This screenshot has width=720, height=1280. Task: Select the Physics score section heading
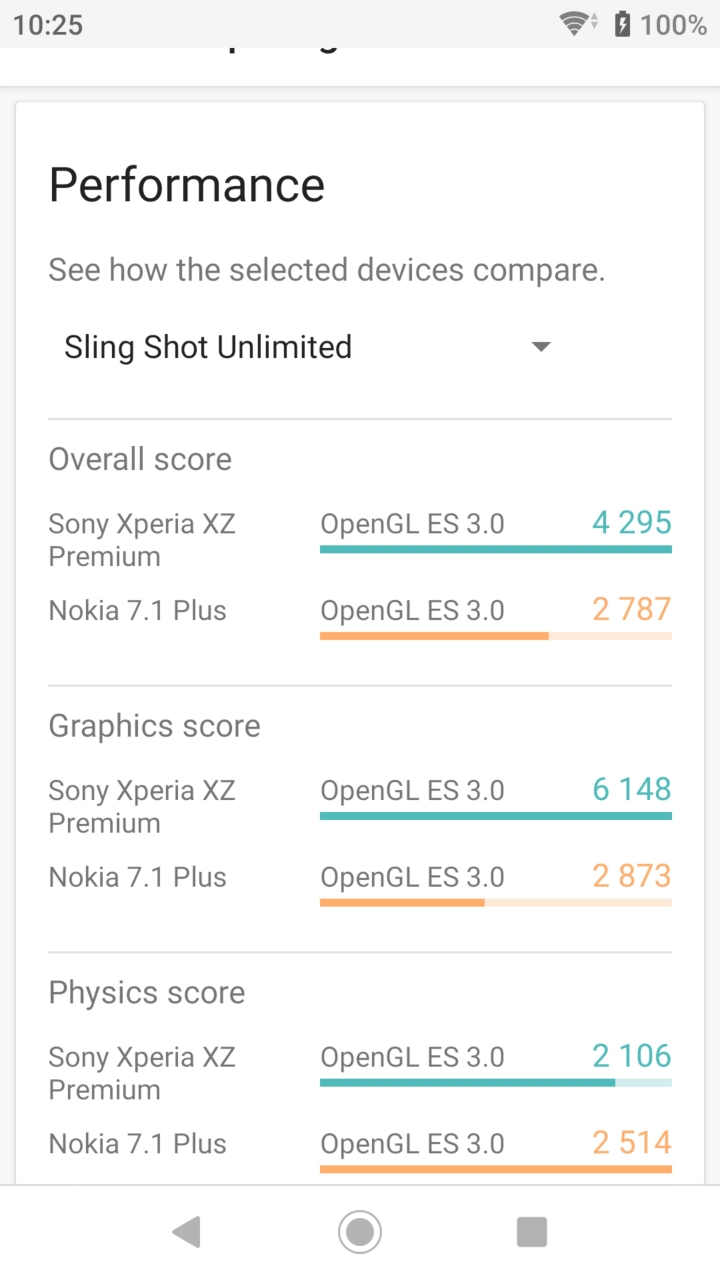tap(147, 993)
